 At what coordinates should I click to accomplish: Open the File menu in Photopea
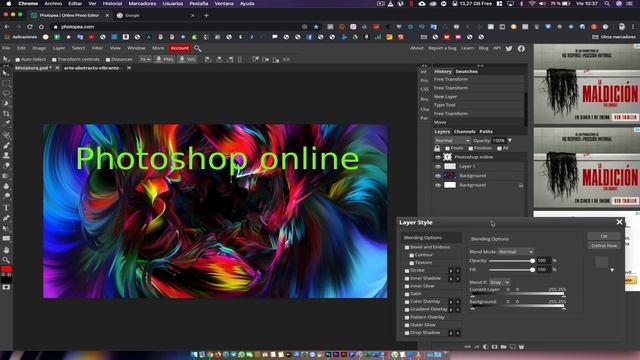tap(6, 48)
